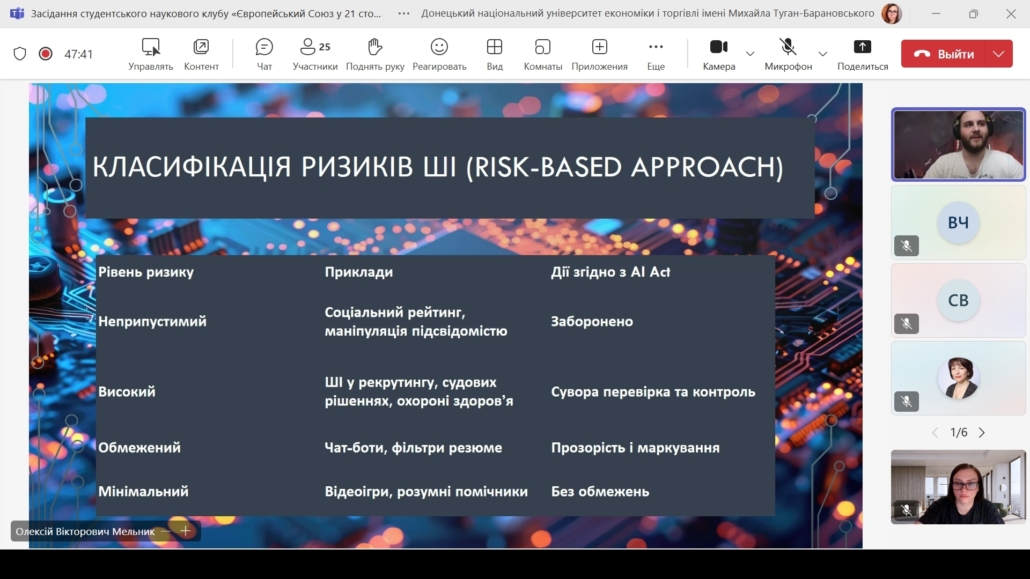
Task: Click the red Выйти leave button
Action: (x=943, y=54)
